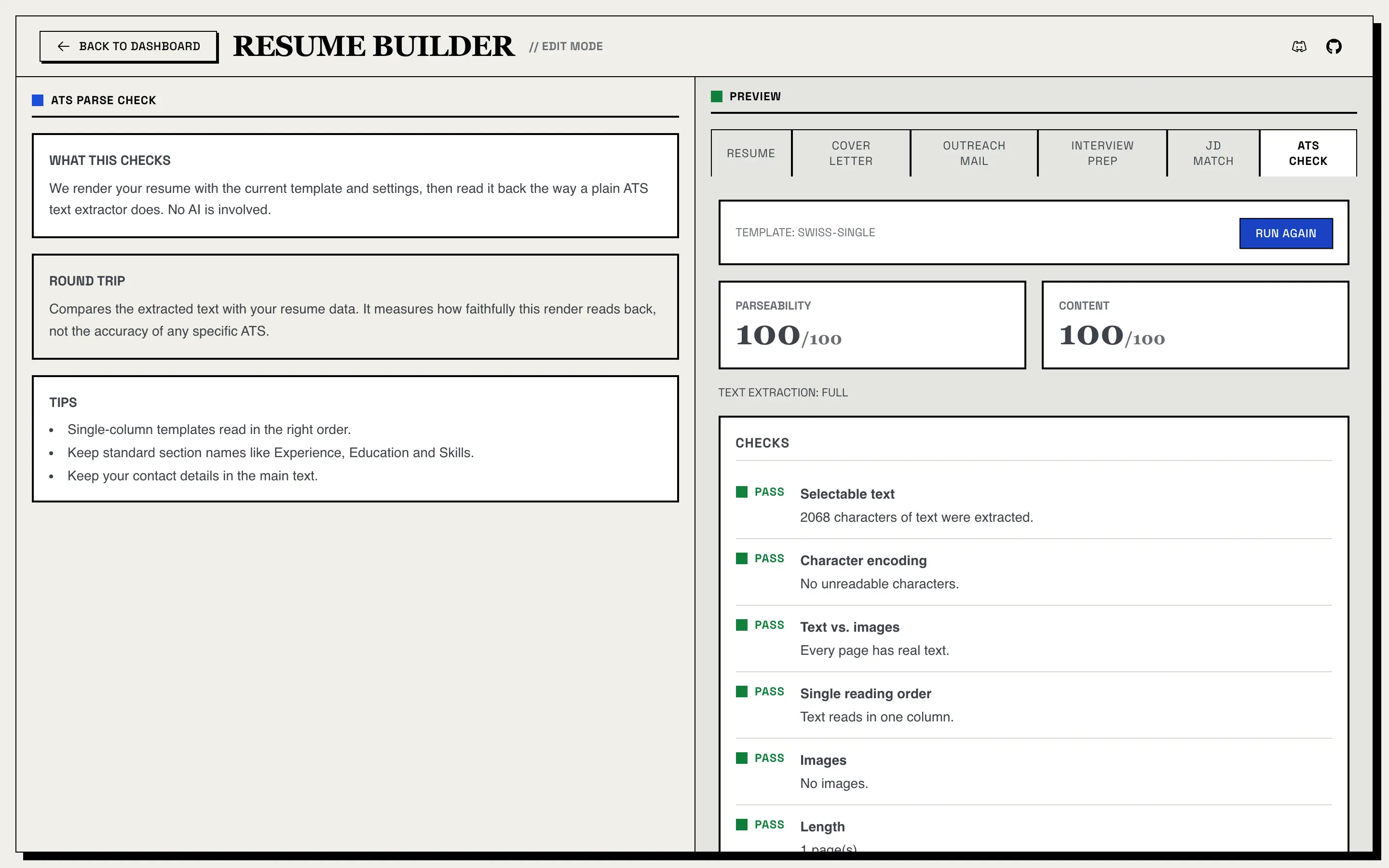
Task: Click 'Every page has real text.'
Action: click(x=874, y=651)
